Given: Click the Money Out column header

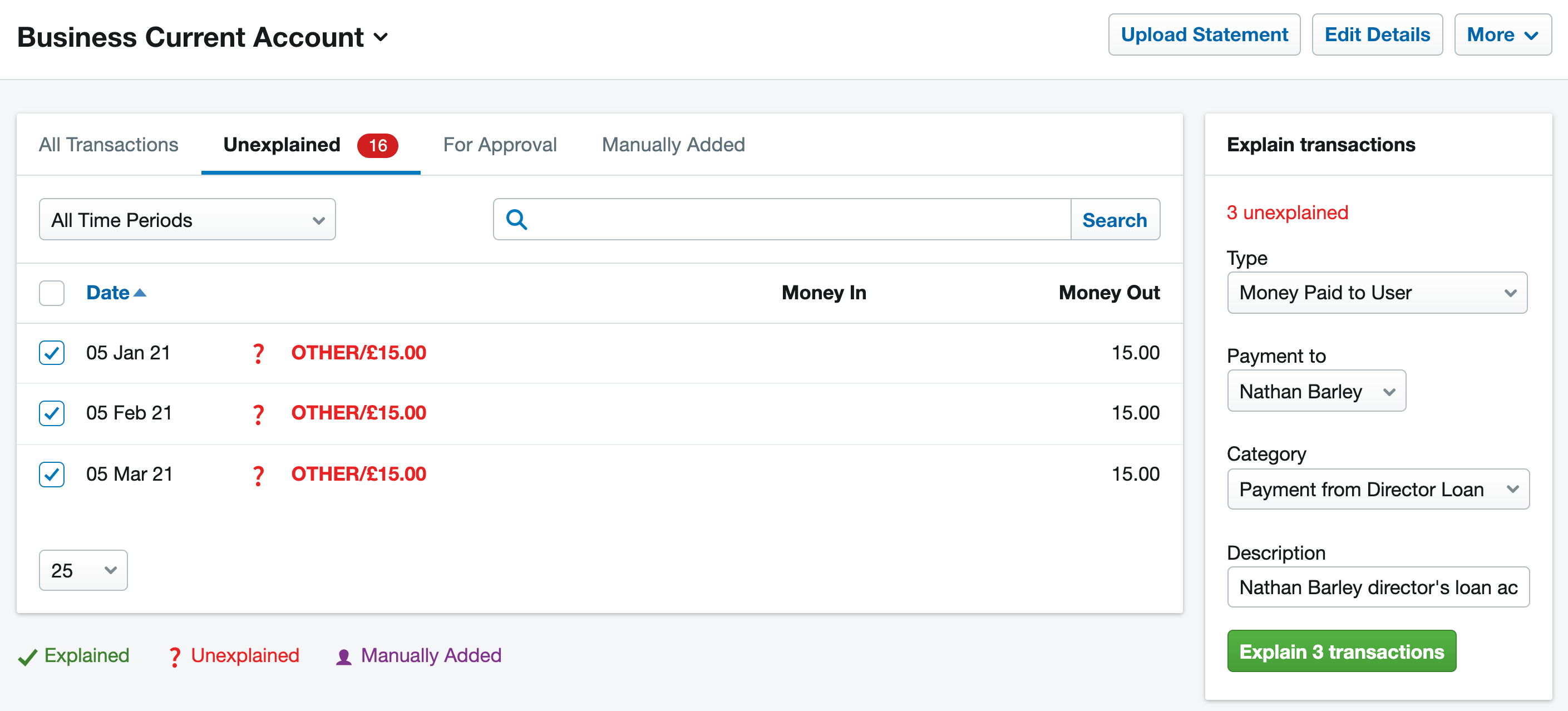Looking at the screenshot, I should (1109, 293).
